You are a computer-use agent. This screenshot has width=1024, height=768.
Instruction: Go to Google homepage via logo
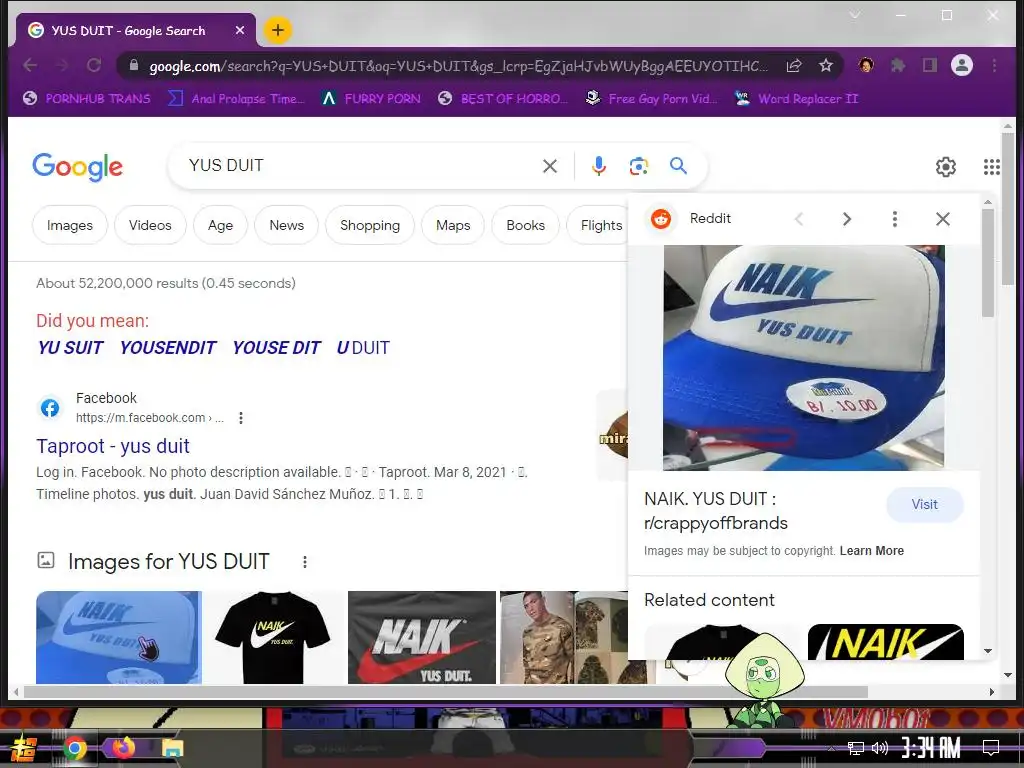tap(77, 167)
